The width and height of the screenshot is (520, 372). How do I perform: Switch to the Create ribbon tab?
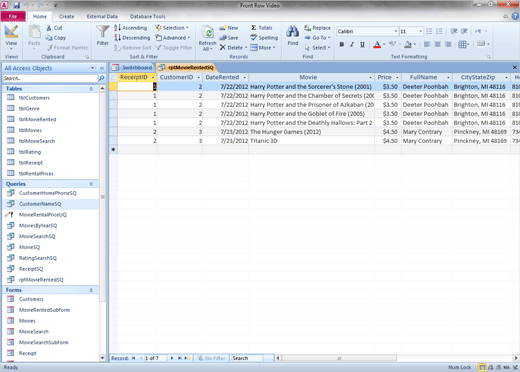(x=67, y=16)
